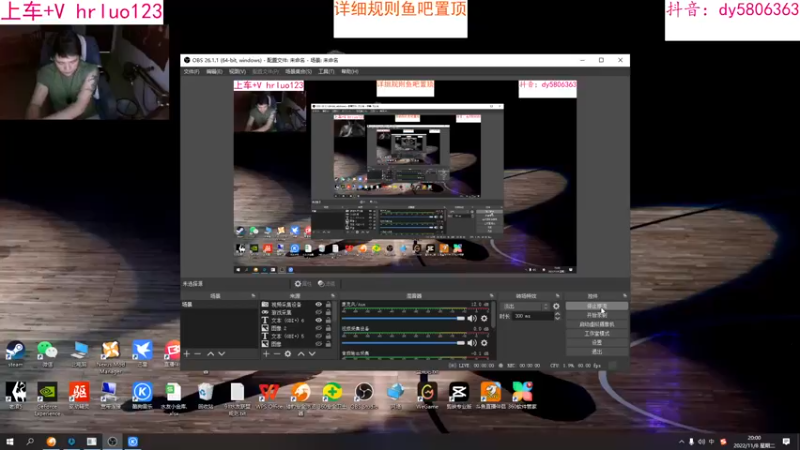The height and width of the screenshot is (450, 800).
Task: Open transition properties gear icon
Action: (556, 307)
